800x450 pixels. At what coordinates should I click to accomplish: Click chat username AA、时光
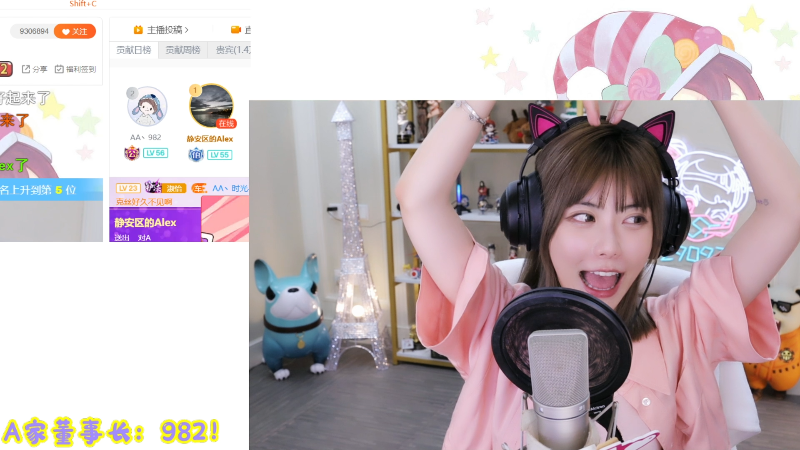pyautogui.click(x=230, y=188)
